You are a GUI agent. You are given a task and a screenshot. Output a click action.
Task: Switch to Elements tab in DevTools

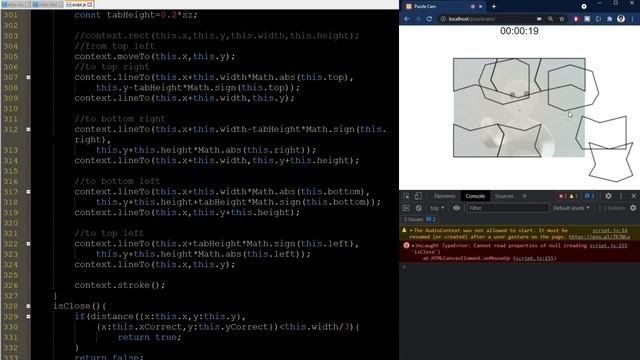(x=444, y=196)
